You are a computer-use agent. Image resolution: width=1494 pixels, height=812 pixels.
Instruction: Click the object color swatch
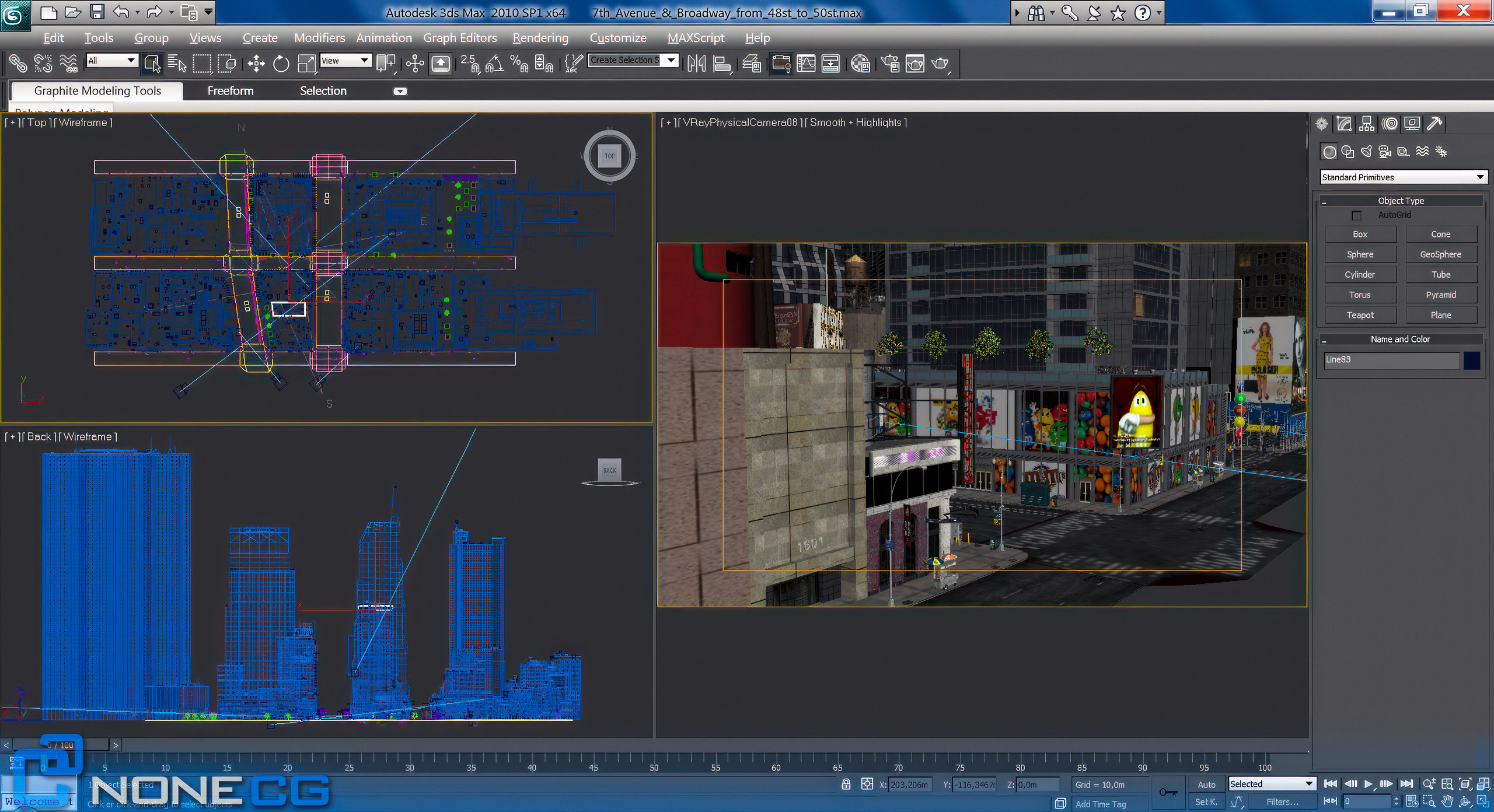(x=1472, y=360)
